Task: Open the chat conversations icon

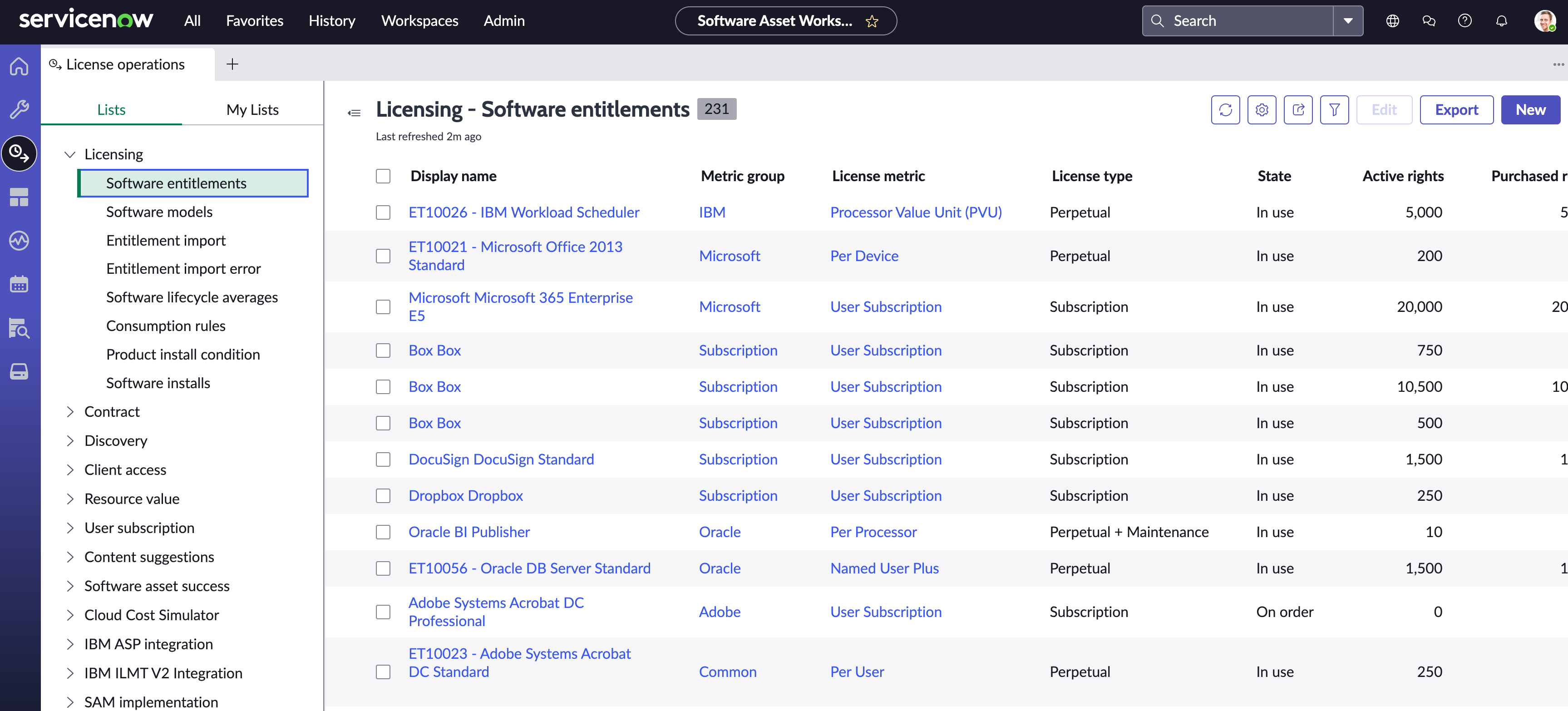Action: point(1429,21)
